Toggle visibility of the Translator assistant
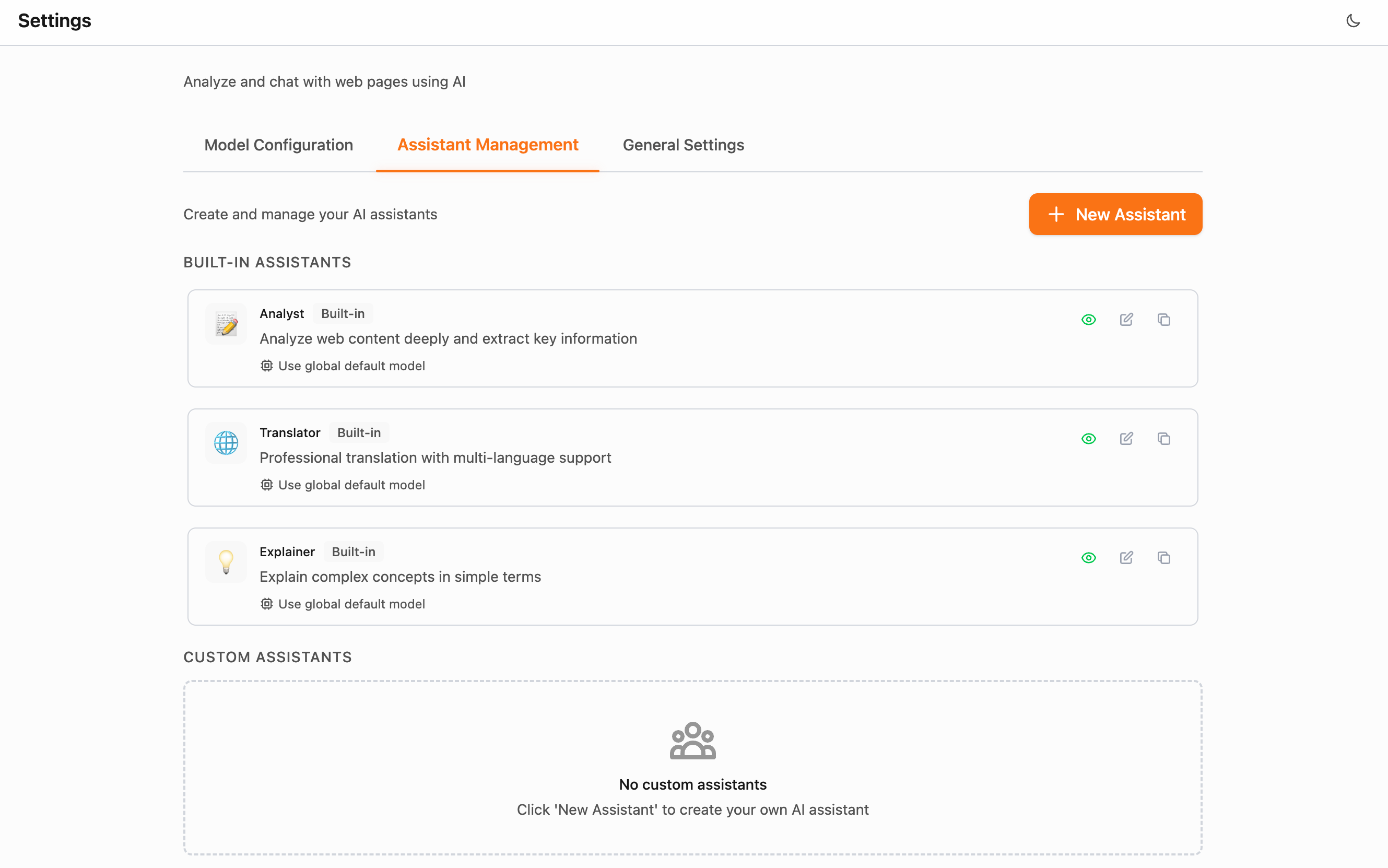Viewport: 1388px width, 868px height. click(x=1088, y=439)
